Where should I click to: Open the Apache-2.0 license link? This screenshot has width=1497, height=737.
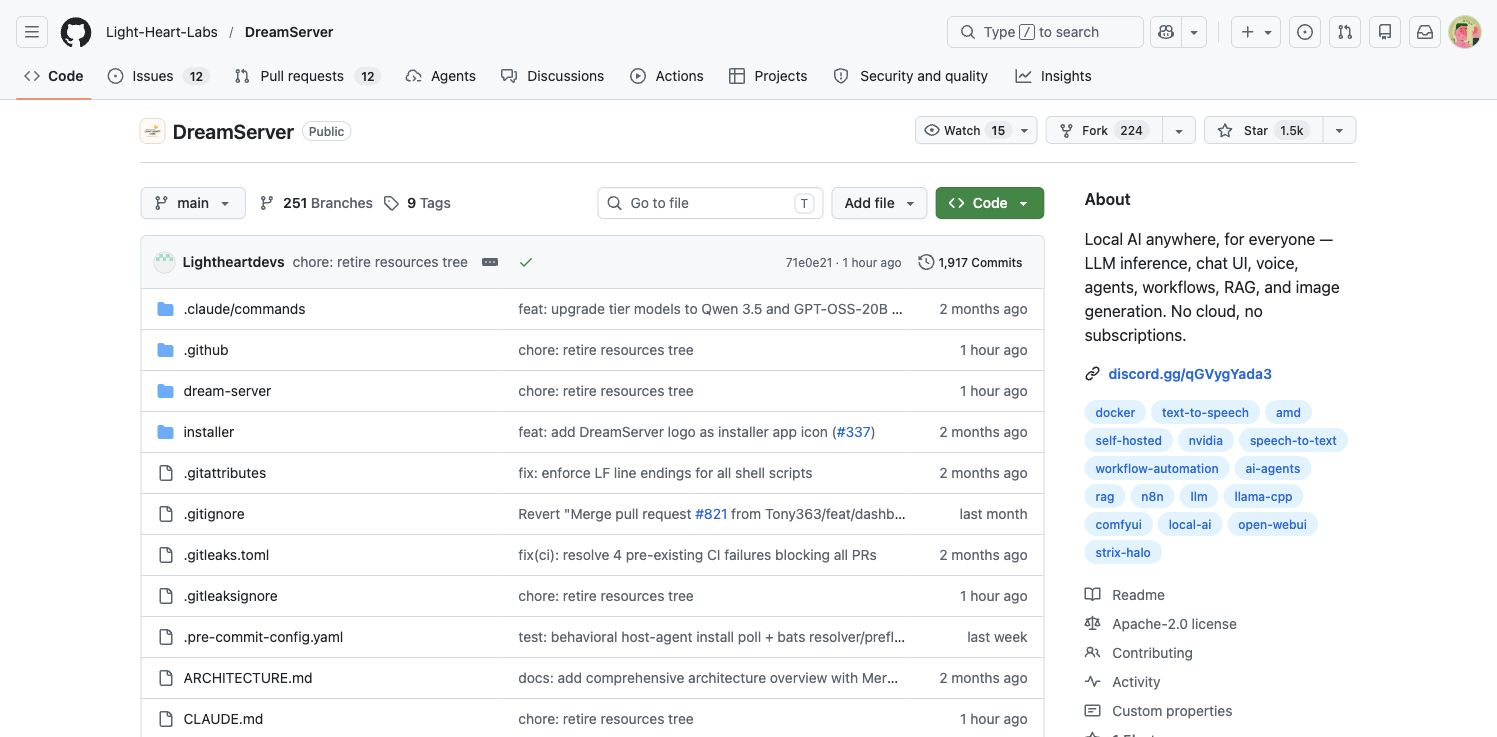tap(1174, 624)
